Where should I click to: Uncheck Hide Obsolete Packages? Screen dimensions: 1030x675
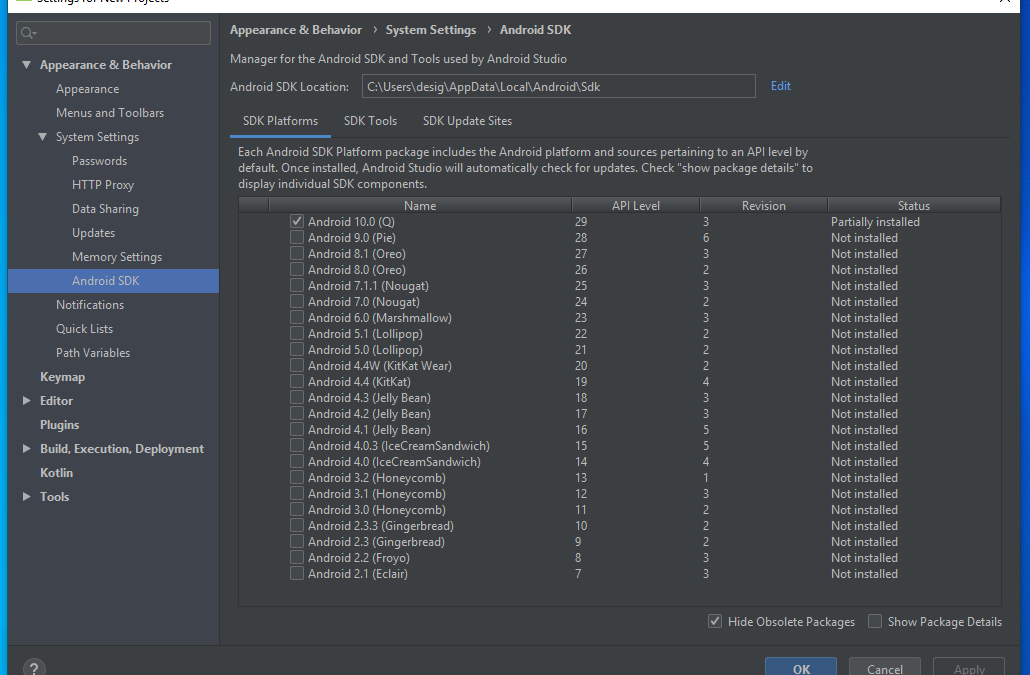(x=715, y=621)
